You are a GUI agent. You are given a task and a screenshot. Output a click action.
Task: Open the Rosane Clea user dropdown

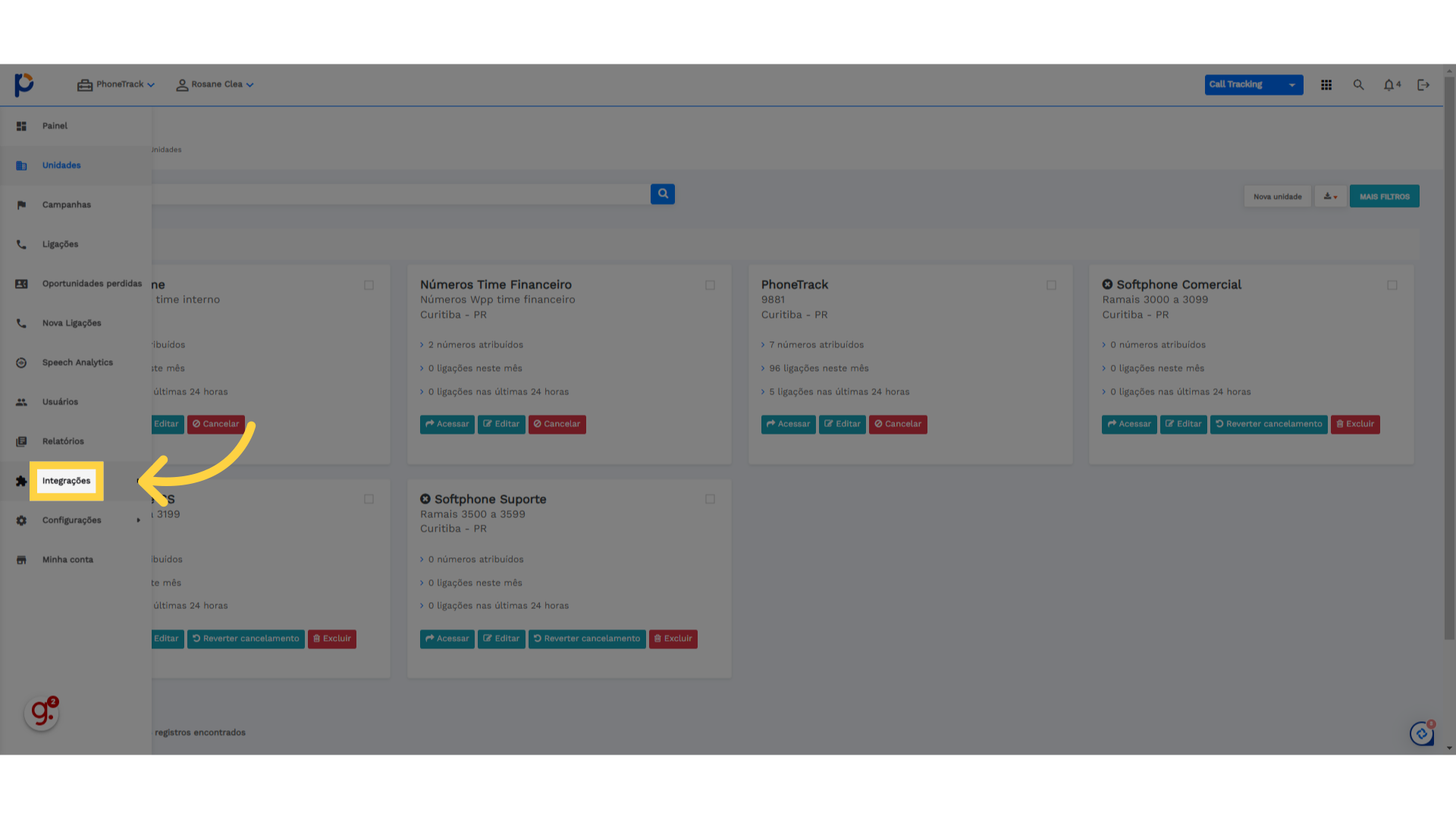point(215,85)
